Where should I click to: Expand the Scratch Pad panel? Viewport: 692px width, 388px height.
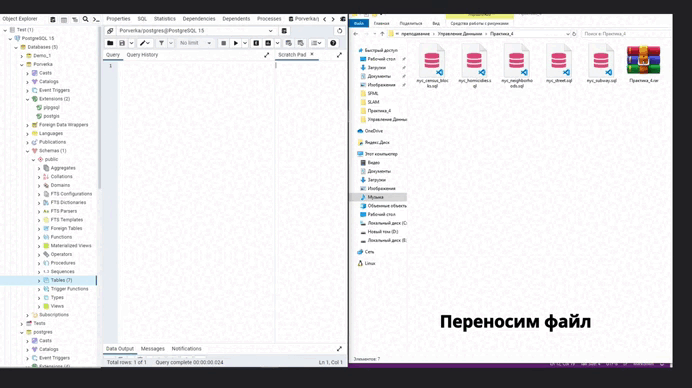tap(339, 55)
